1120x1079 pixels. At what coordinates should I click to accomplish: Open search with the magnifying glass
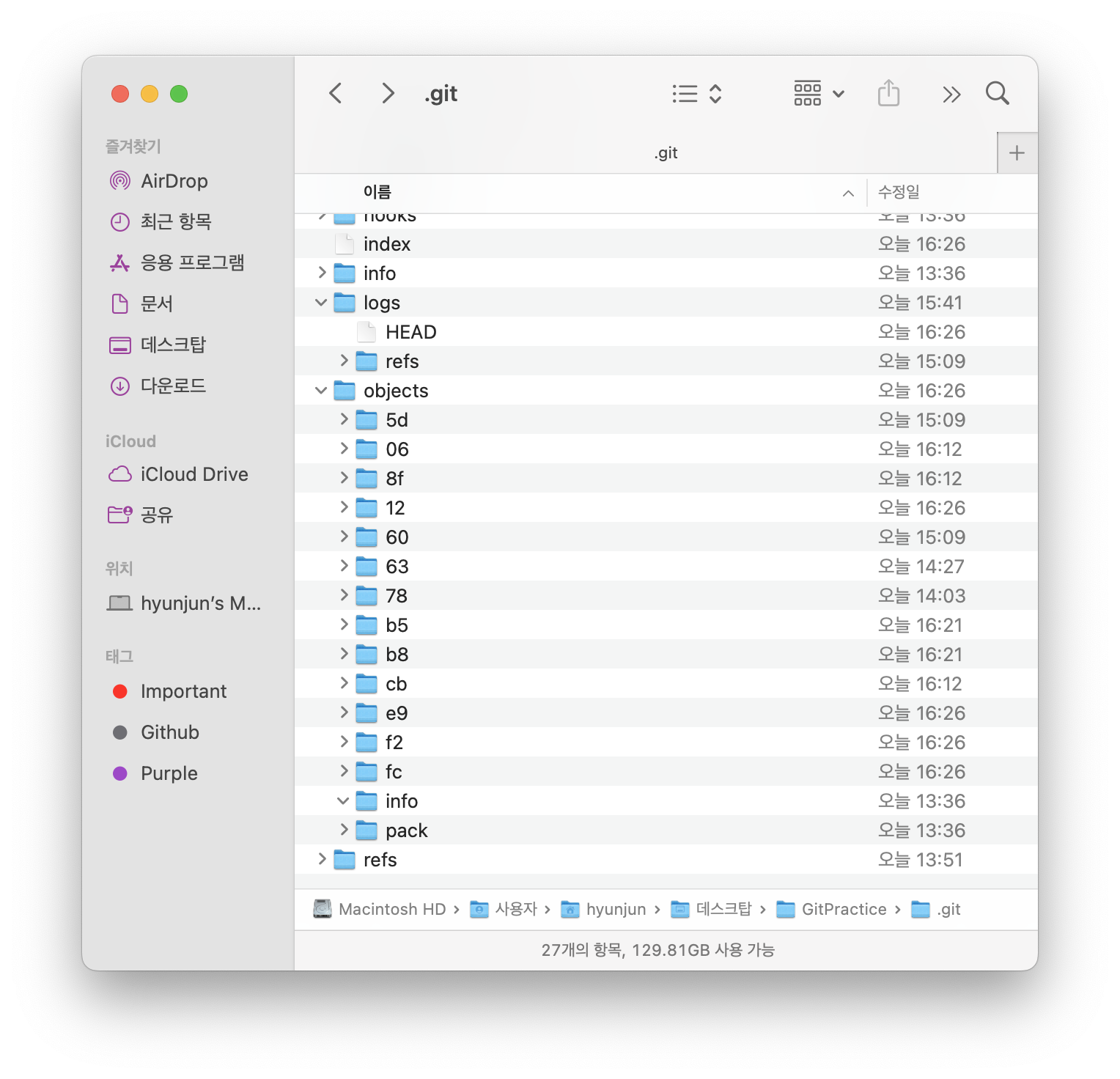998,93
